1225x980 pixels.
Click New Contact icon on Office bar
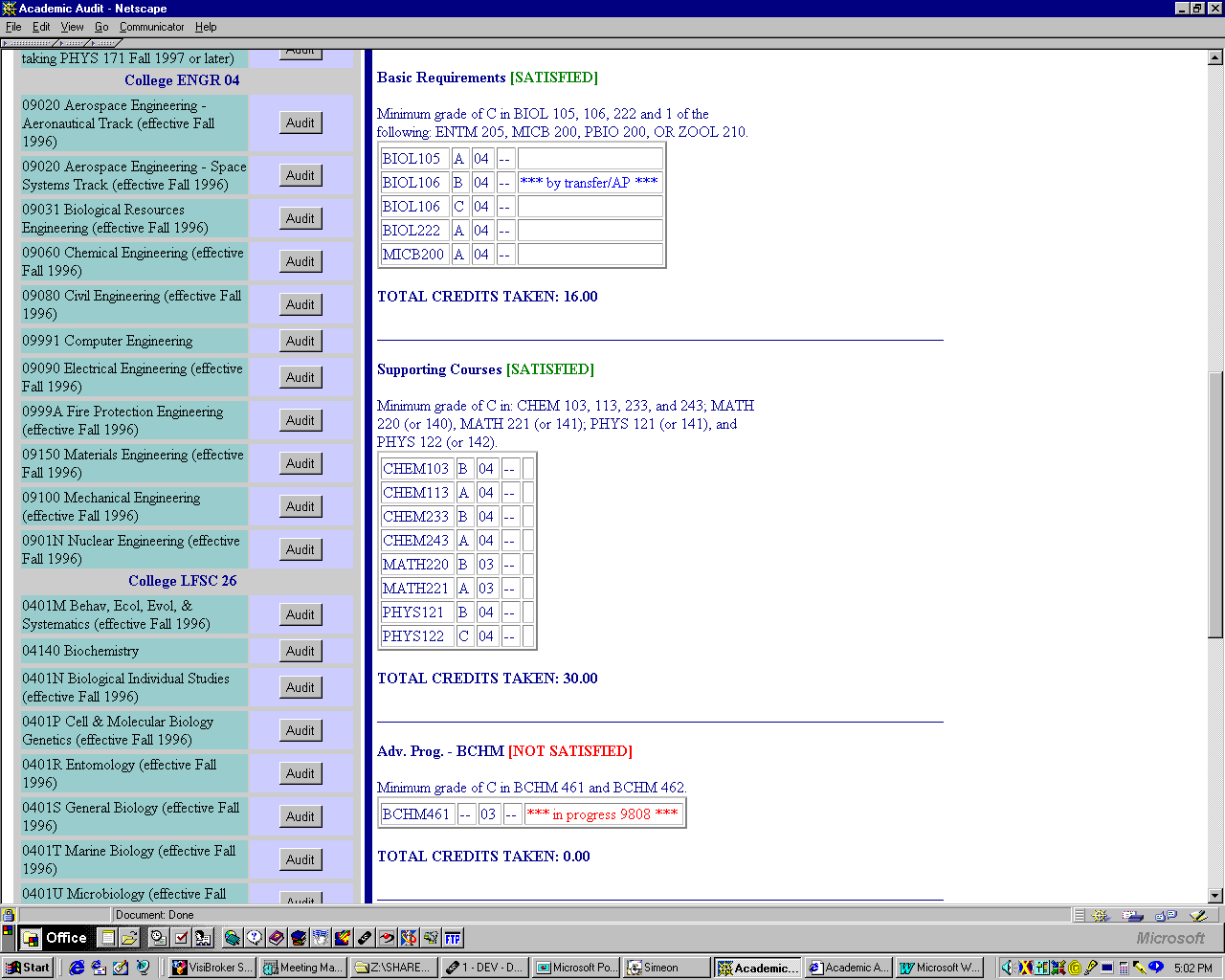click(202, 938)
